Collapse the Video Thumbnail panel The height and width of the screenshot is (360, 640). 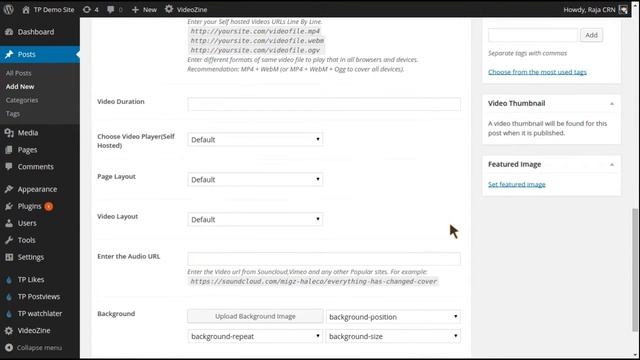click(612, 104)
